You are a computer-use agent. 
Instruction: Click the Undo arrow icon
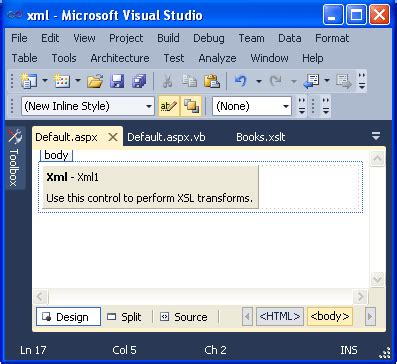pos(241,81)
